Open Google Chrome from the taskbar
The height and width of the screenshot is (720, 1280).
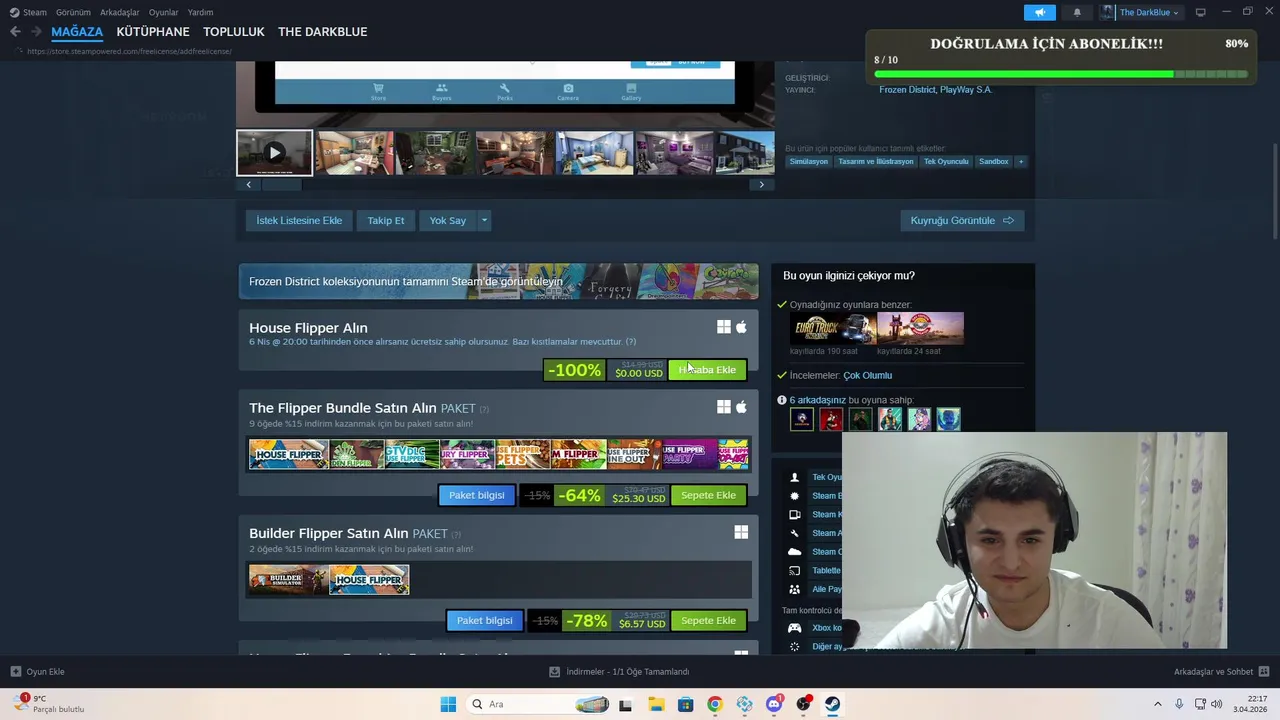714,704
